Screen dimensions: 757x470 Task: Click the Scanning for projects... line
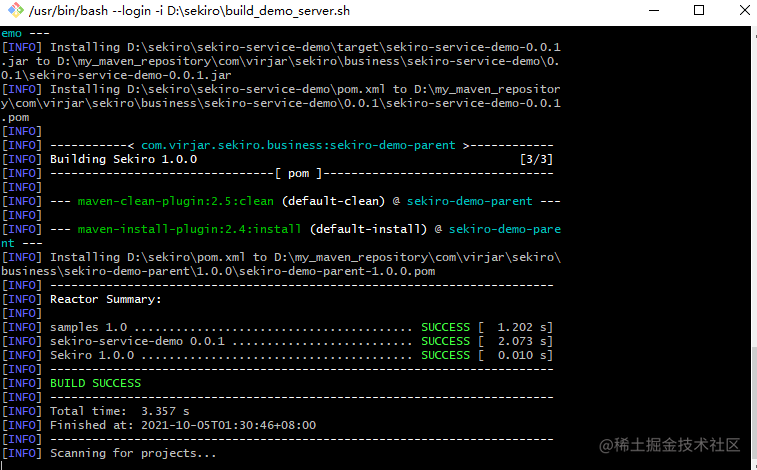133,453
